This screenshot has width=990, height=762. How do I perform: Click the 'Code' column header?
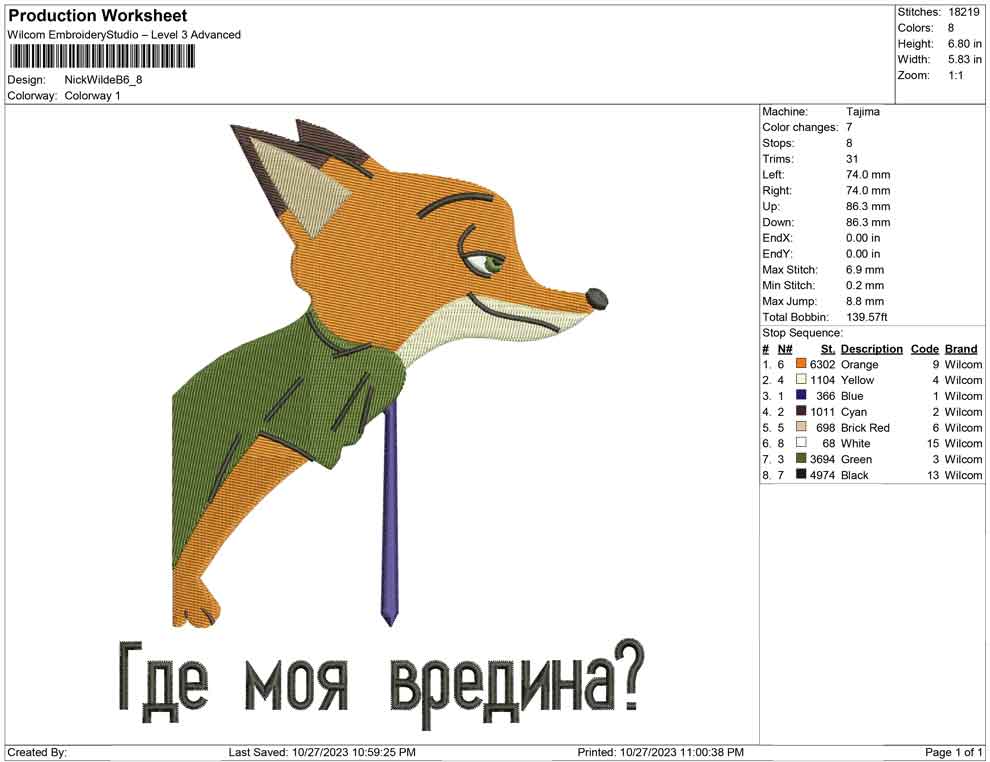click(x=925, y=349)
